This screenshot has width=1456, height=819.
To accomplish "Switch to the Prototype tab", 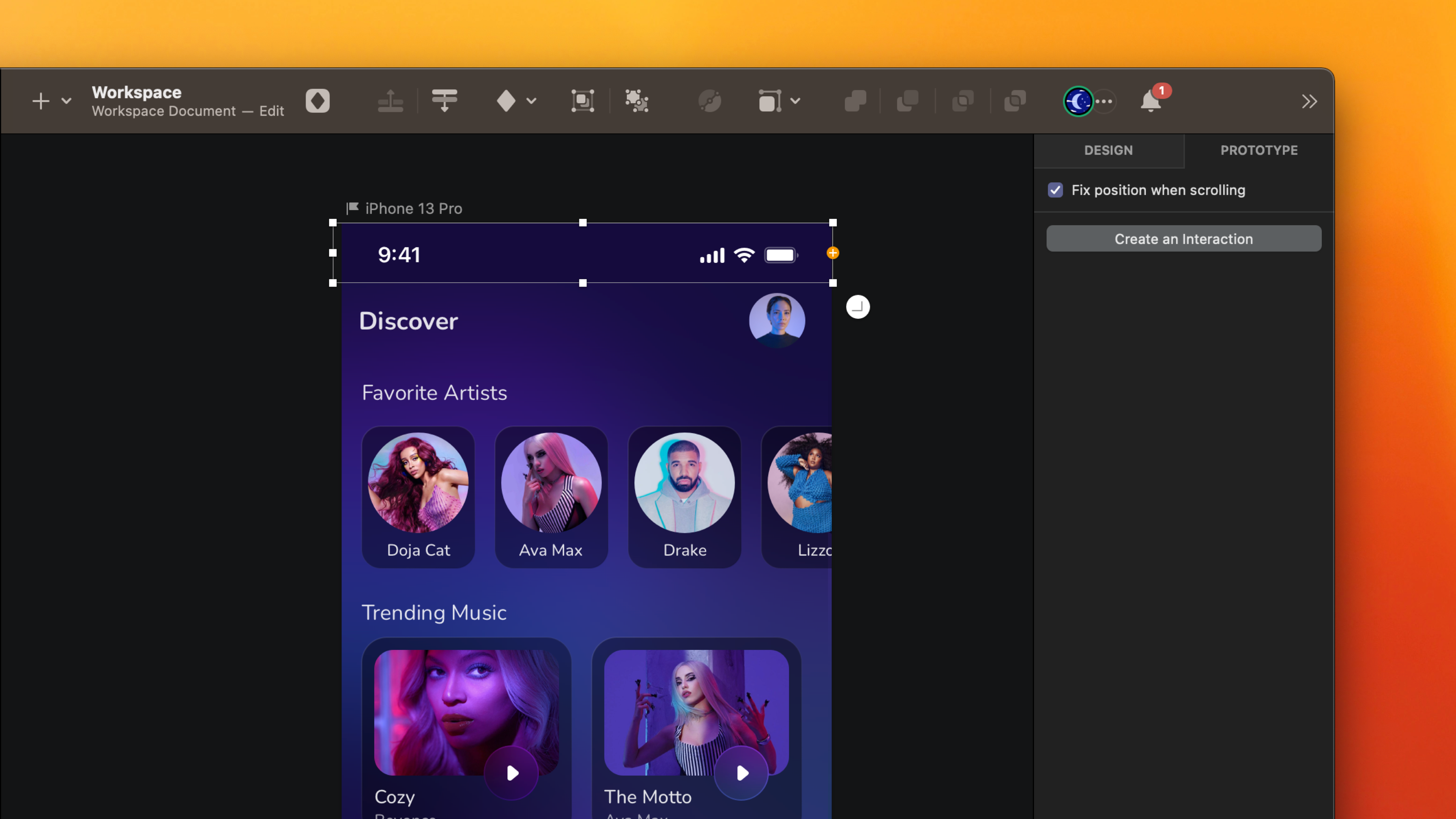I will [x=1259, y=151].
